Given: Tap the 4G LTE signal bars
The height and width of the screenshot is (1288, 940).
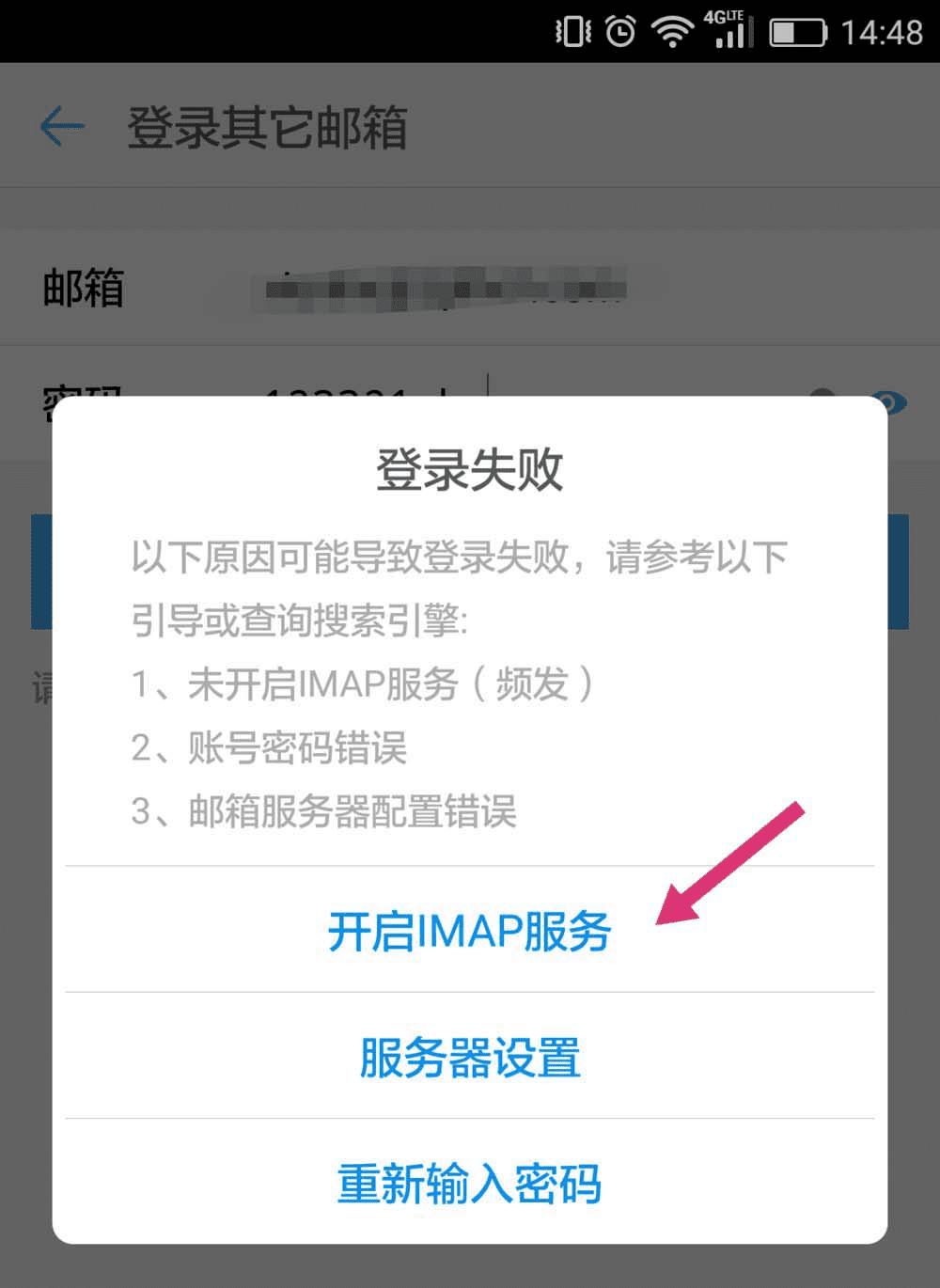Looking at the screenshot, I should click(x=729, y=29).
